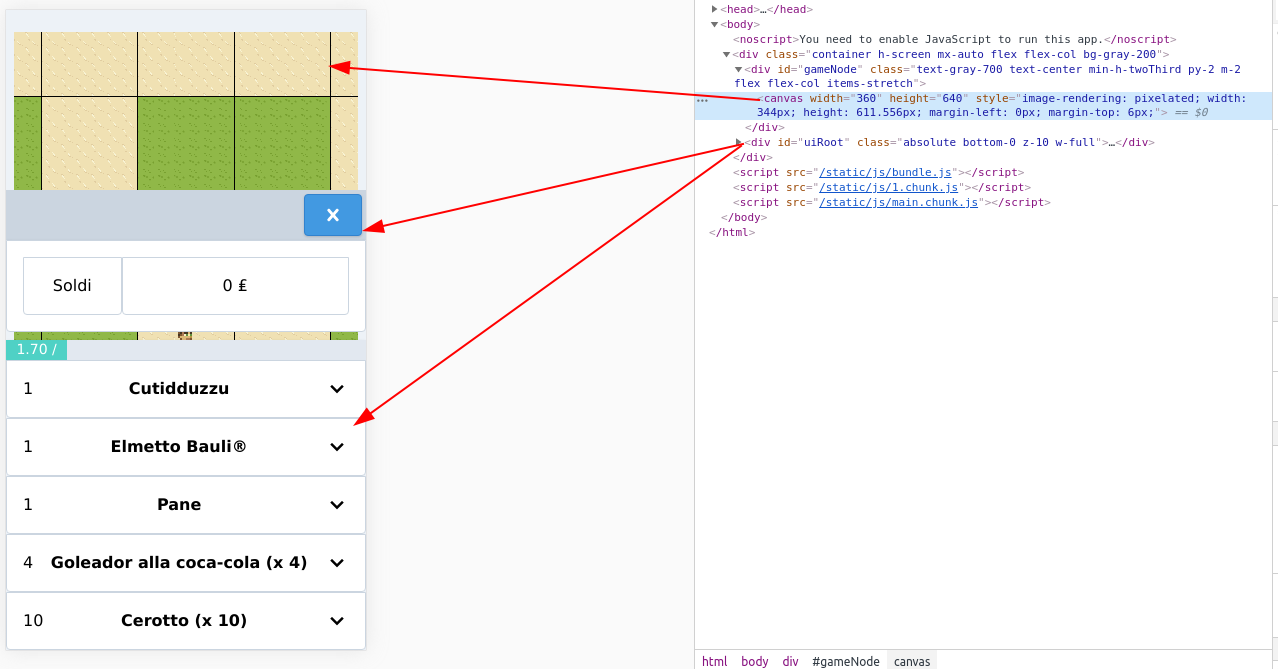Click the Cerotto (x 10) item name
Viewport: 1278px width, 669px height.
coord(184,621)
